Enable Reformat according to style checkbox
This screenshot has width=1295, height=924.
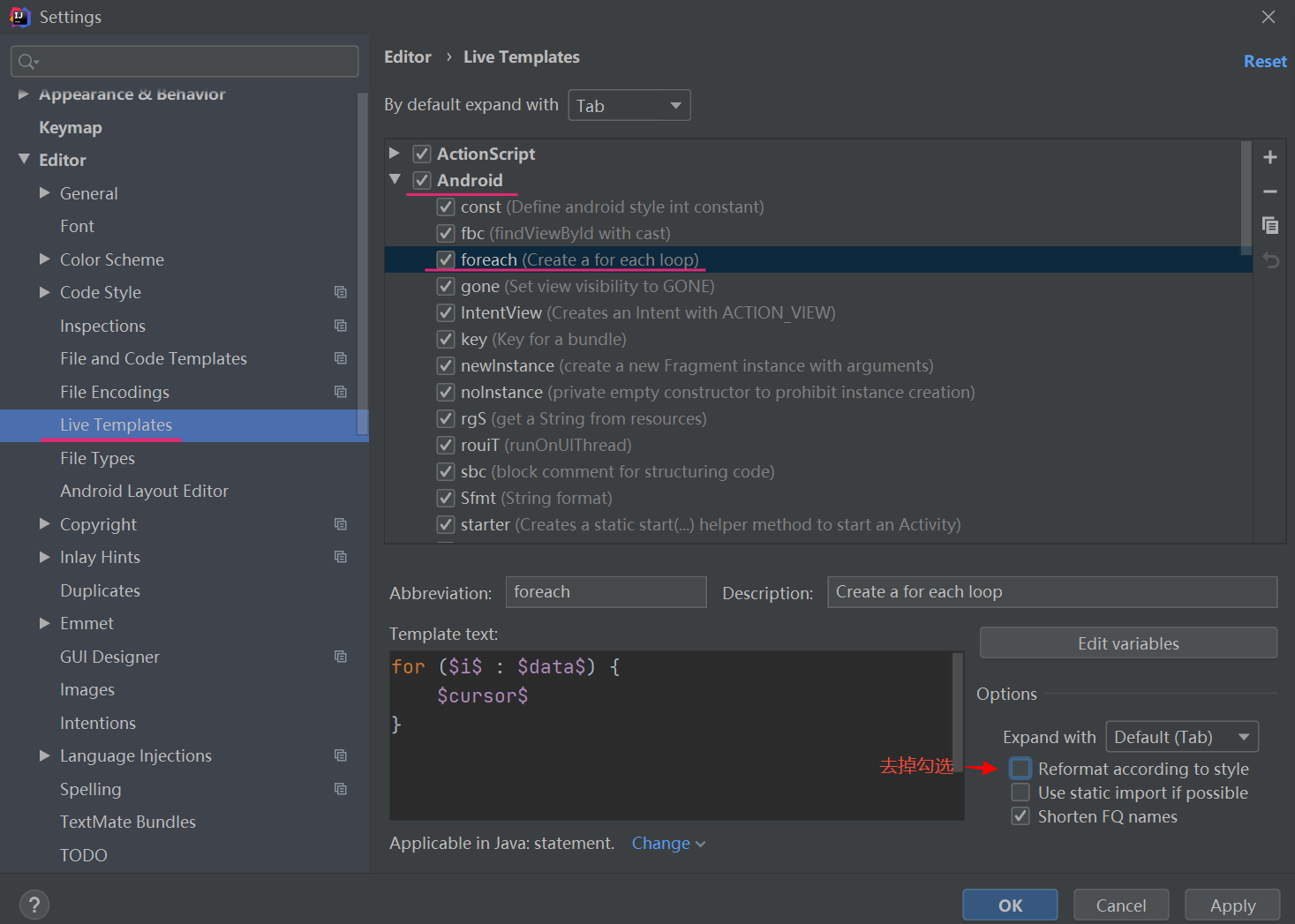click(1020, 769)
